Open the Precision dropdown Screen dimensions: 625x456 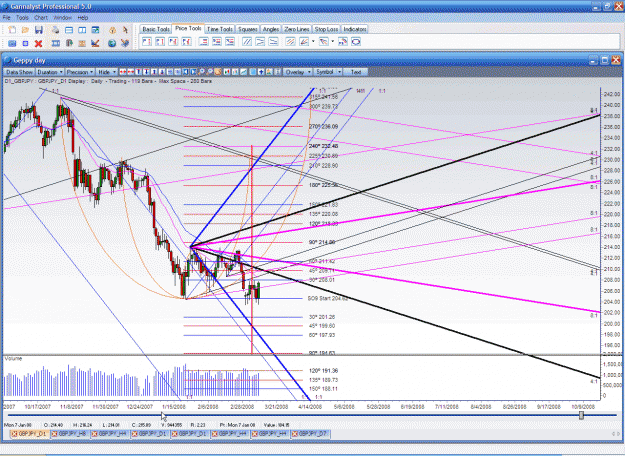pyautogui.click(x=80, y=72)
